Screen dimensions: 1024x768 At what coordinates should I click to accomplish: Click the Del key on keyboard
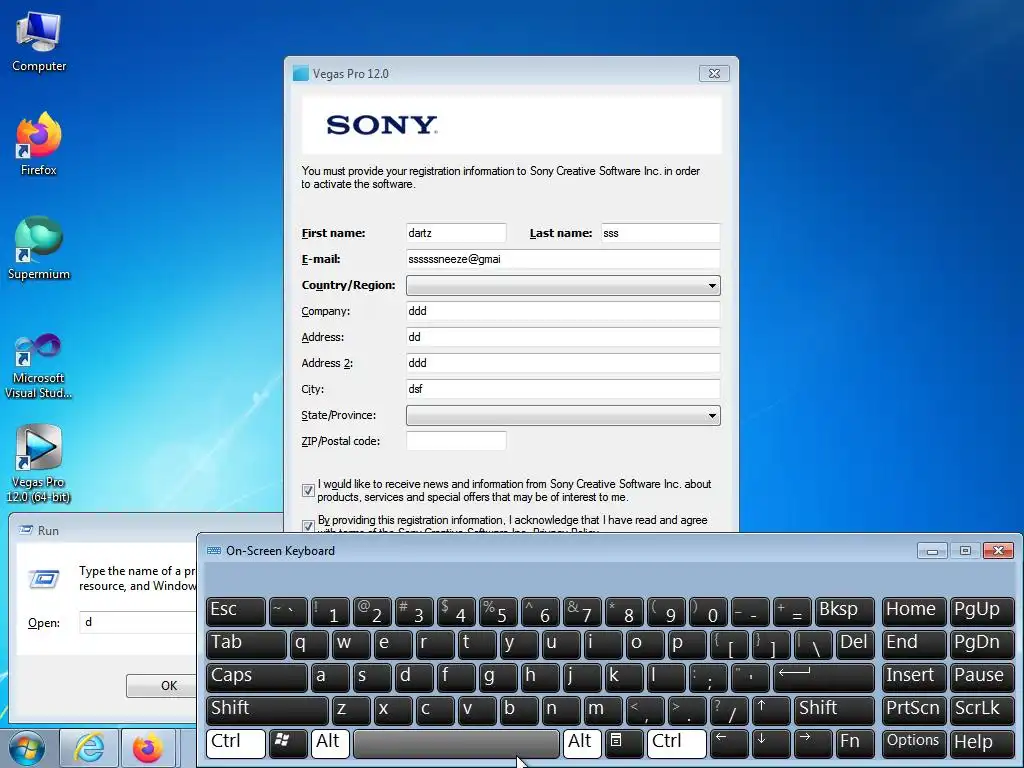coord(855,644)
